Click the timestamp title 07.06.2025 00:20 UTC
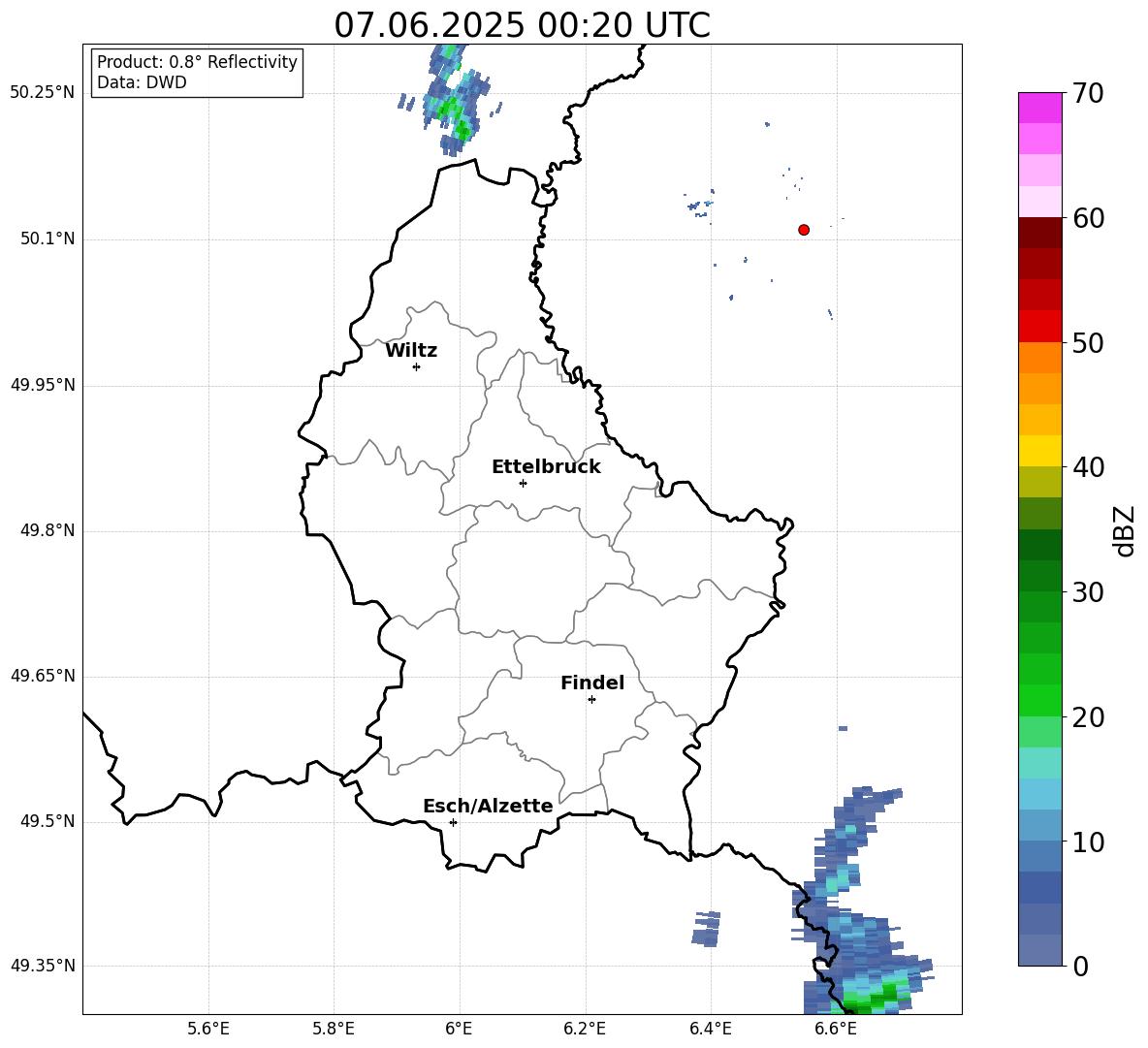This screenshot has width=1148, height=1048. pyautogui.click(x=522, y=25)
